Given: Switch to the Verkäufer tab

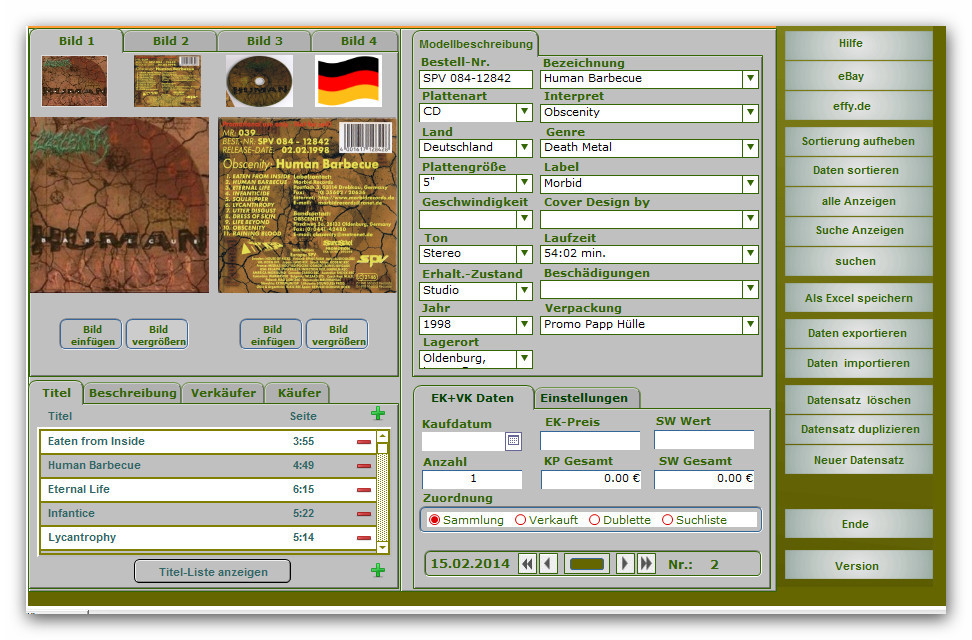Looking at the screenshot, I should (223, 393).
